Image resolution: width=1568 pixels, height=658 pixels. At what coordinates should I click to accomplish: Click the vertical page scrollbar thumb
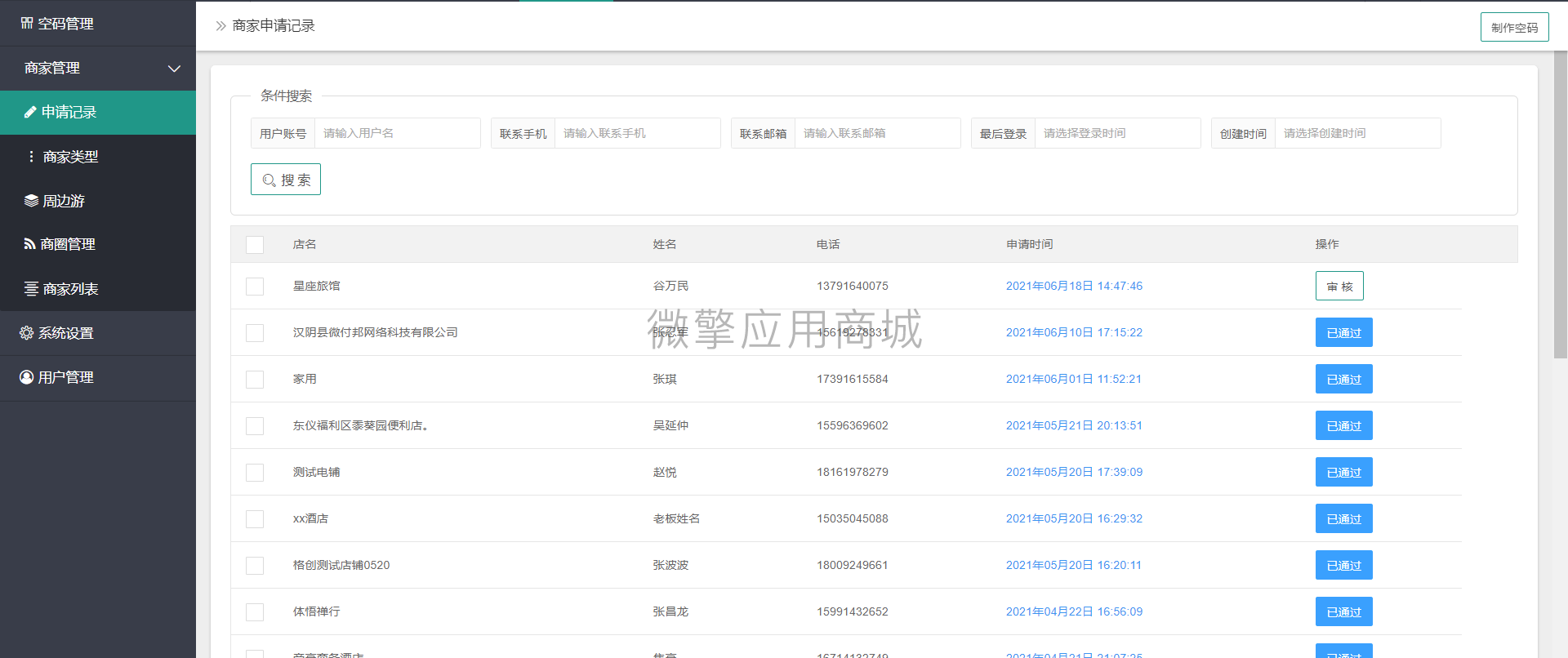tap(1560, 204)
